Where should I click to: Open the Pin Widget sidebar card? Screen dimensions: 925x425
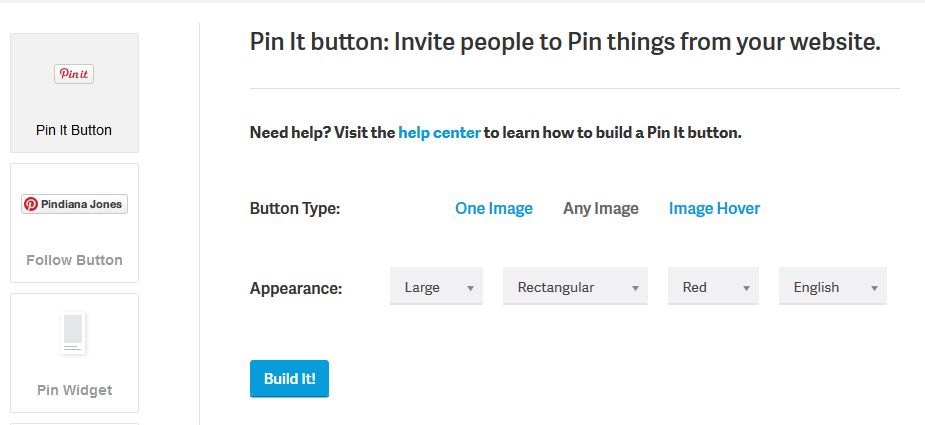tap(74, 353)
